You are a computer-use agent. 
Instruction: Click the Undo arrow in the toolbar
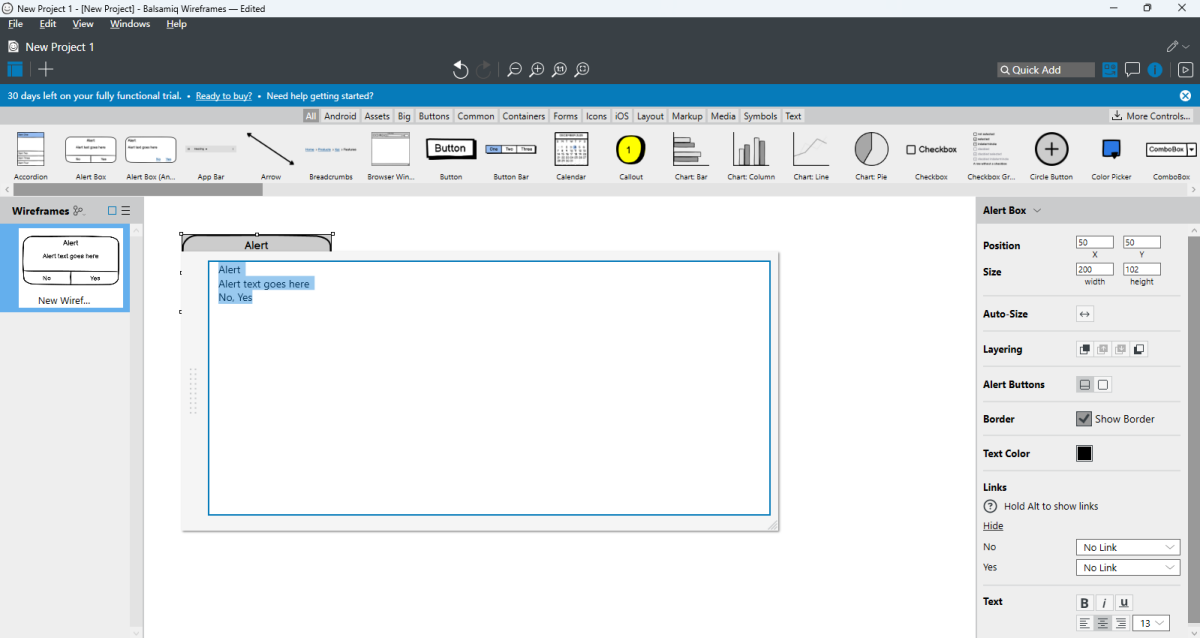click(460, 69)
